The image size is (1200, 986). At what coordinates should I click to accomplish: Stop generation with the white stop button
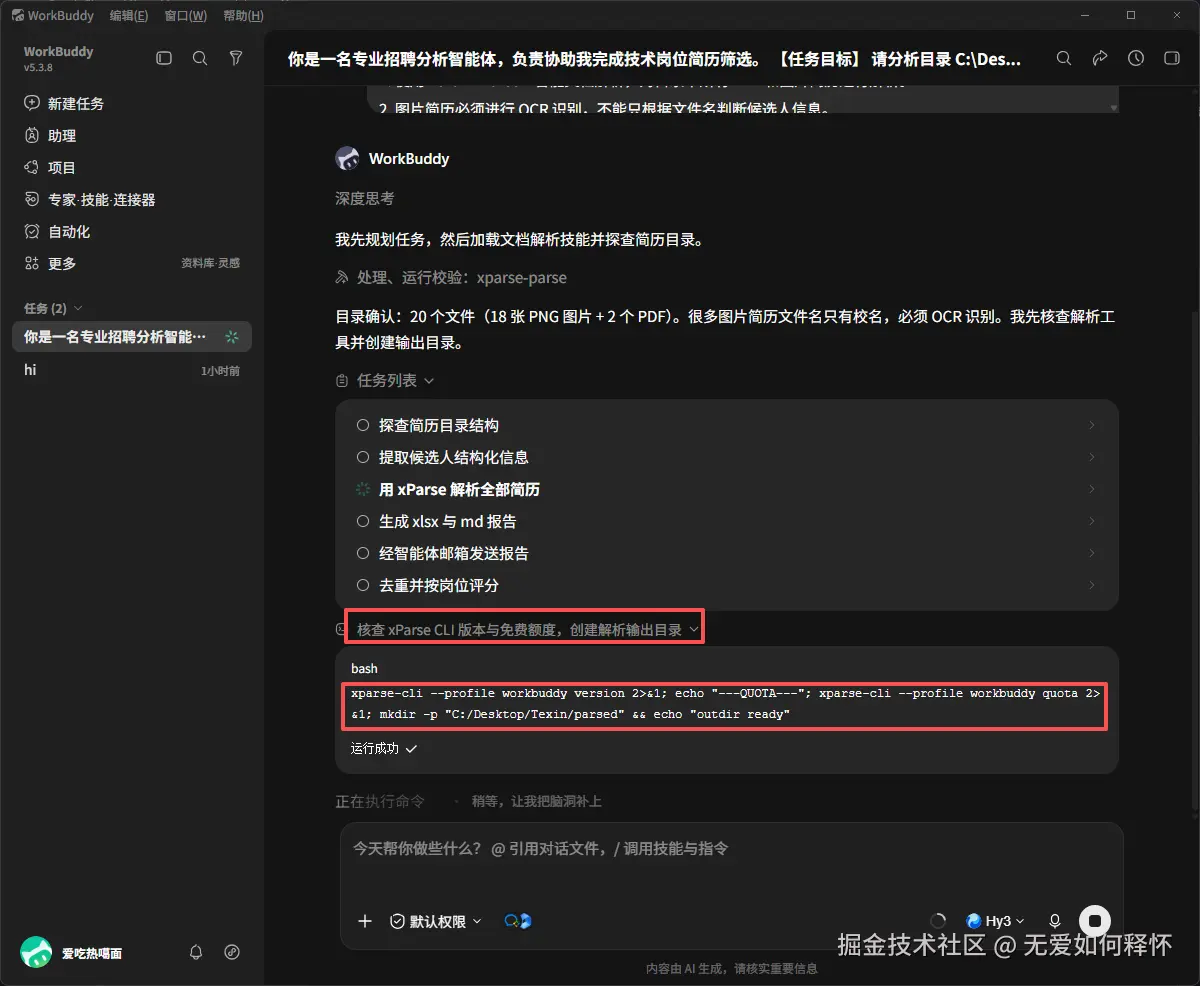tap(1095, 921)
